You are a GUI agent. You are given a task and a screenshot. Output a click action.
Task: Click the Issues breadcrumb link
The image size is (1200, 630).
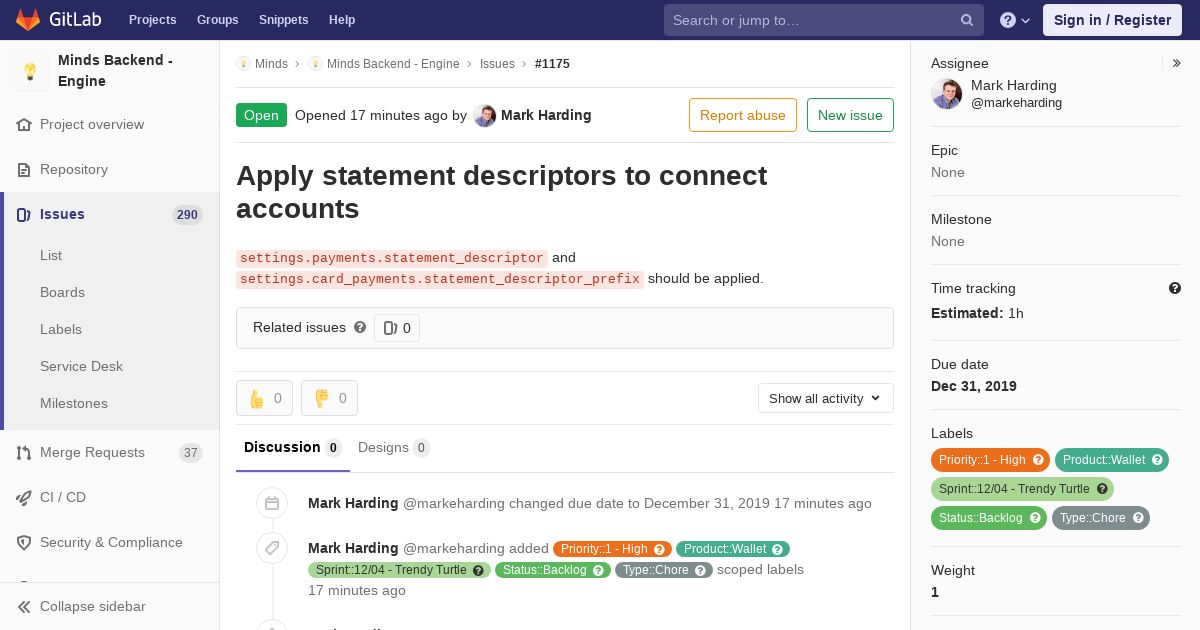click(497, 64)
